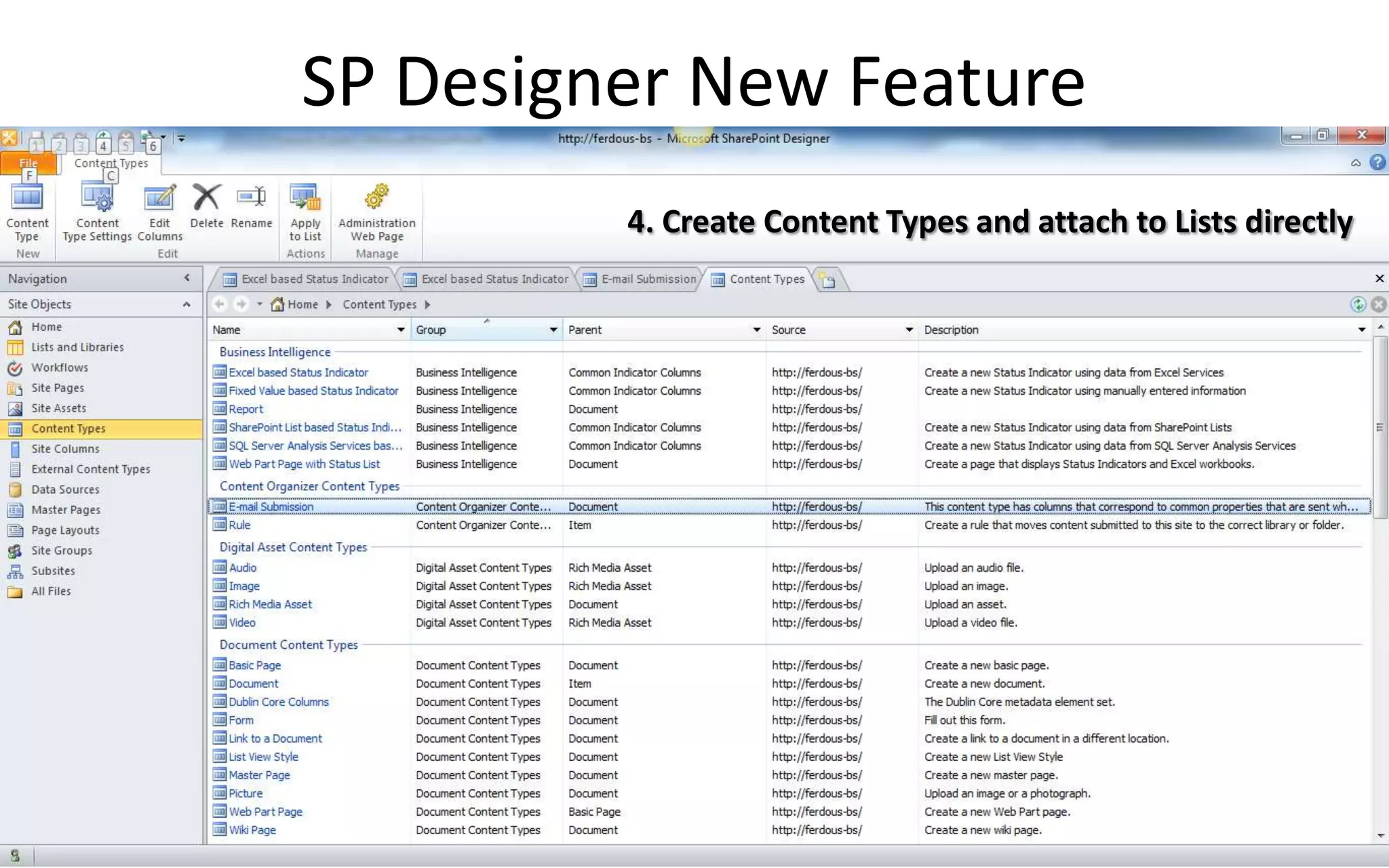
Task: Open Data Sources in navigation
Action: (x=65, y=490)
